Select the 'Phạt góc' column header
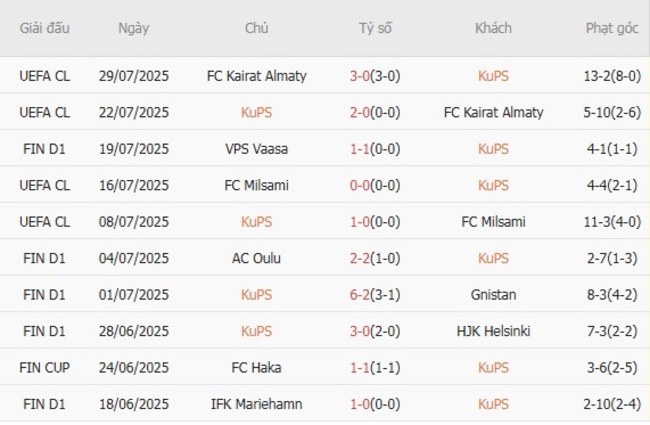The image size is (650, 425). (x=612, y=28)
